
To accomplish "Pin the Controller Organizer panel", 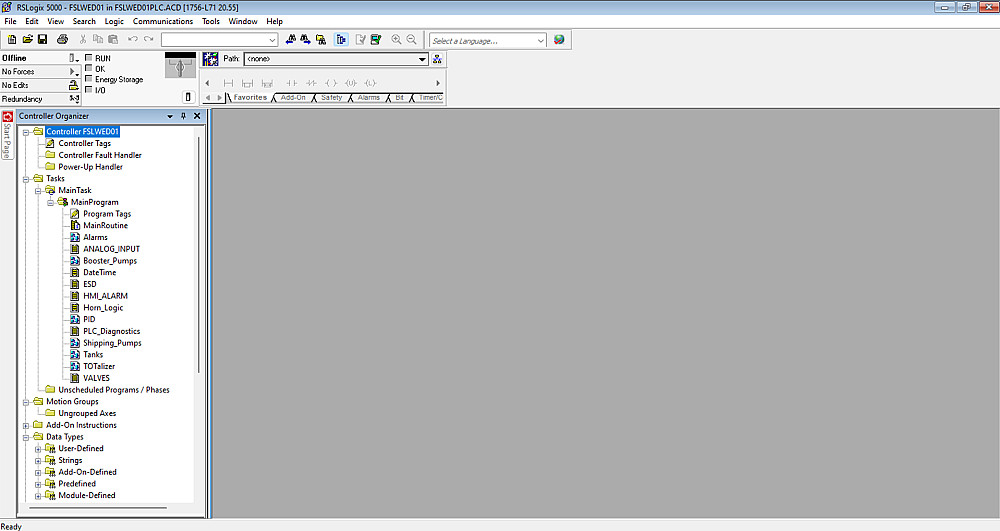I will pyautogui.click(x=183, y=116).
